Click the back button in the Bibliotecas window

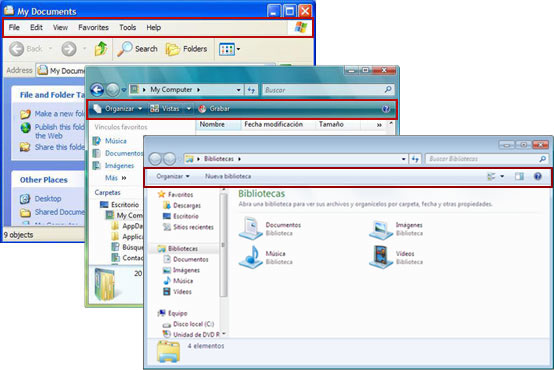point(155,159)
